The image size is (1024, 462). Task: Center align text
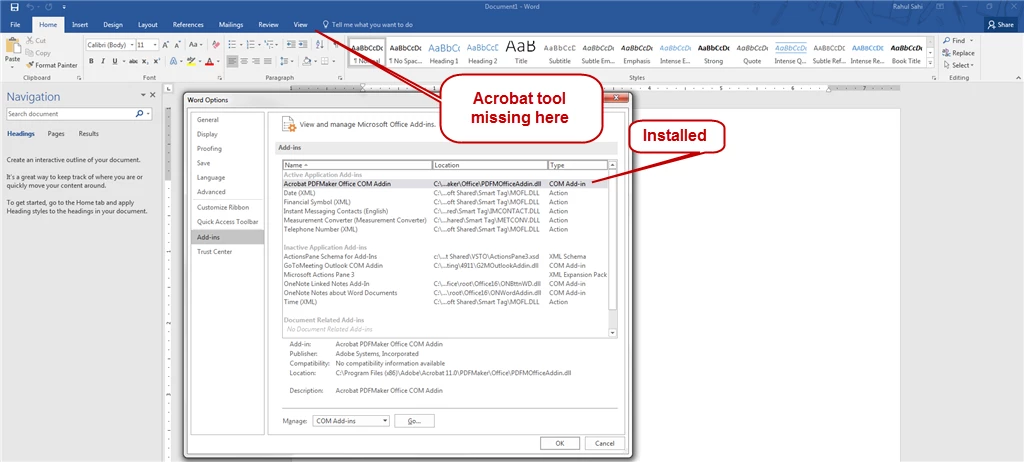point(244,61)
